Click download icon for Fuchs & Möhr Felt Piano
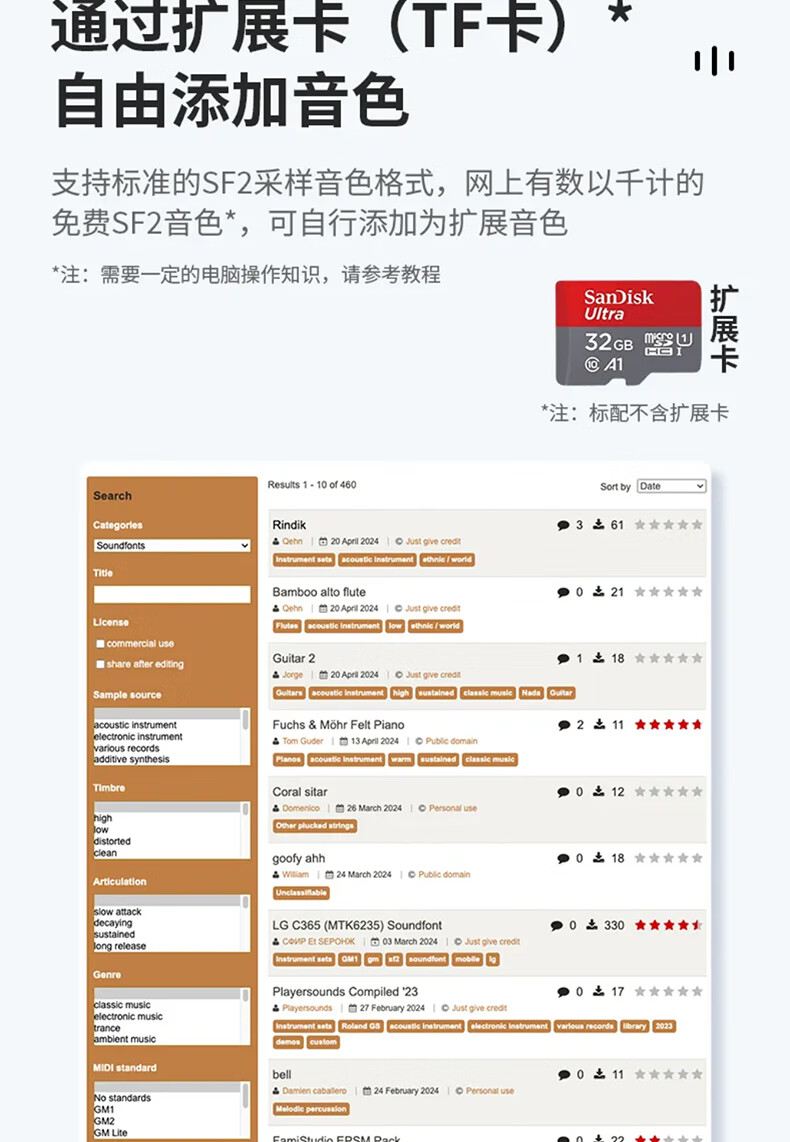The width and height of the screenshot is (790, 1142). click(x=599, y=724)
